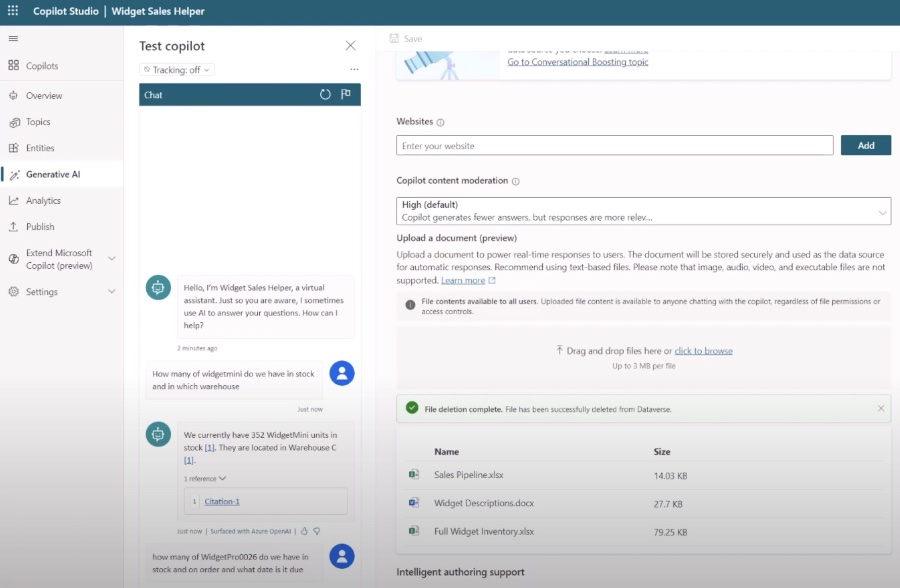Click the Widget Descriptions.docx file icon
This screenshot has height=588, width=900.
click(x=413, y=502)
